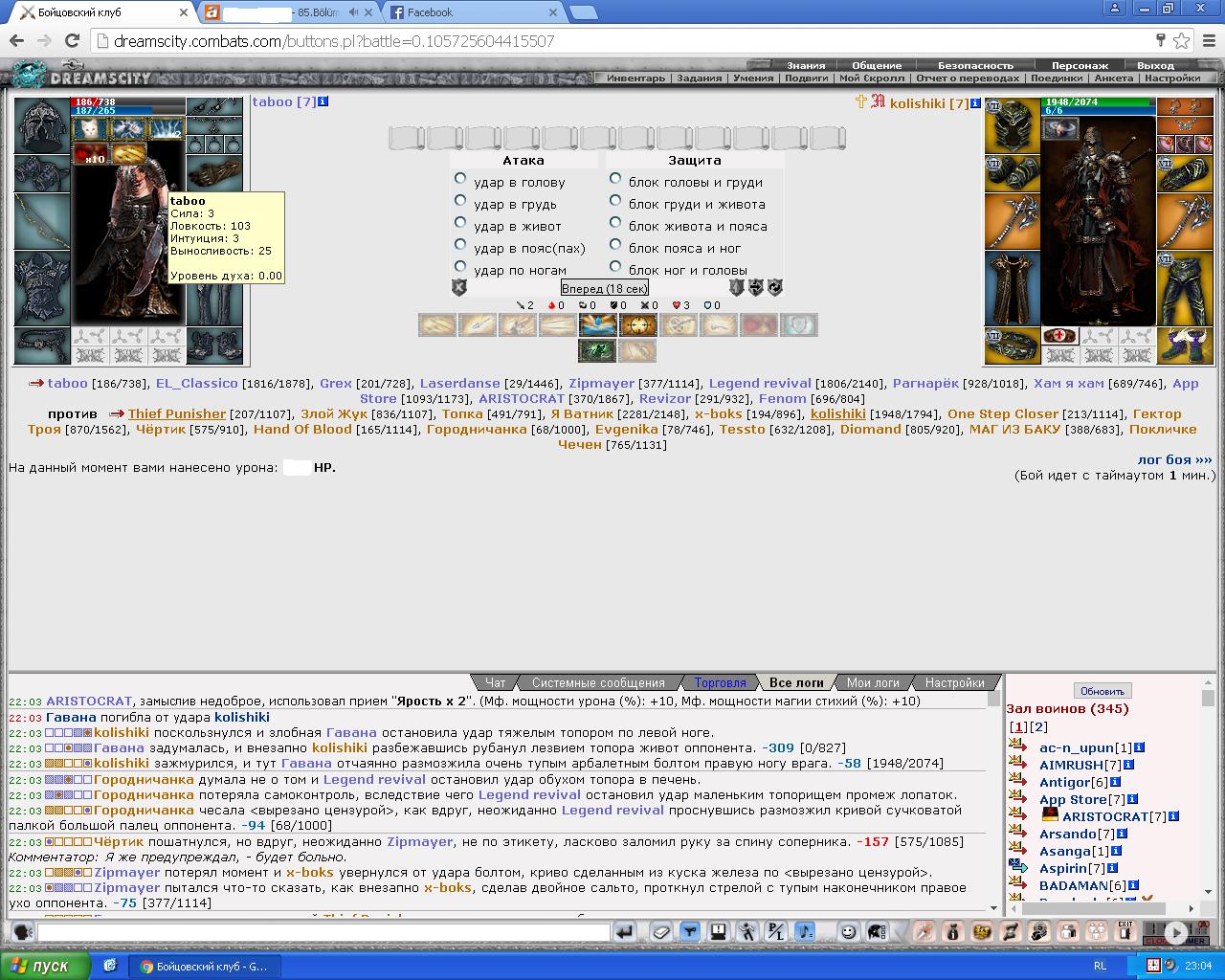Click the Обновить button above the user list
The height and width of the screenshot is (980, 1225).
click(x=1102, y=691)
